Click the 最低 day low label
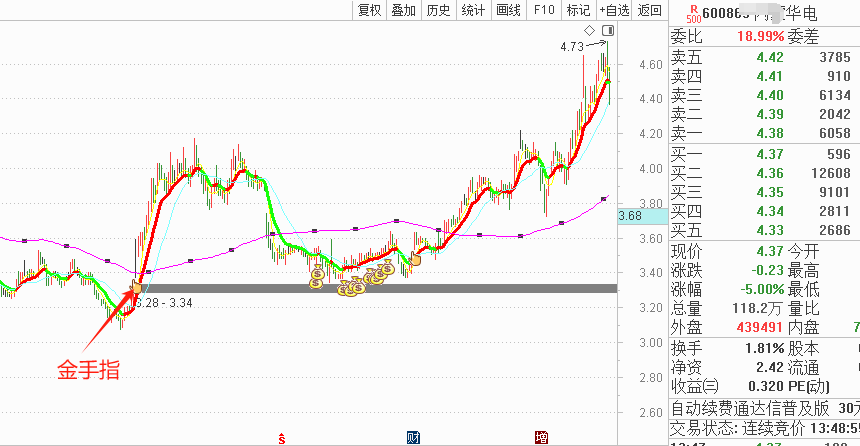The width and height of the screenshot is (860, 446). [x=803, y=289]
